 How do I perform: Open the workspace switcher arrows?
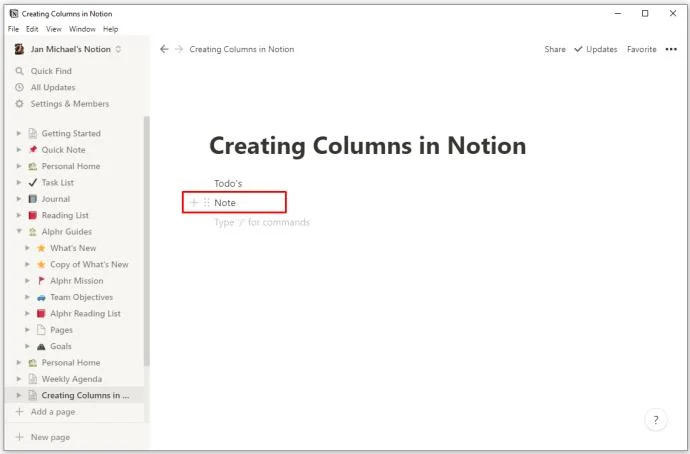pyautogui.click(x=118, y=49)
